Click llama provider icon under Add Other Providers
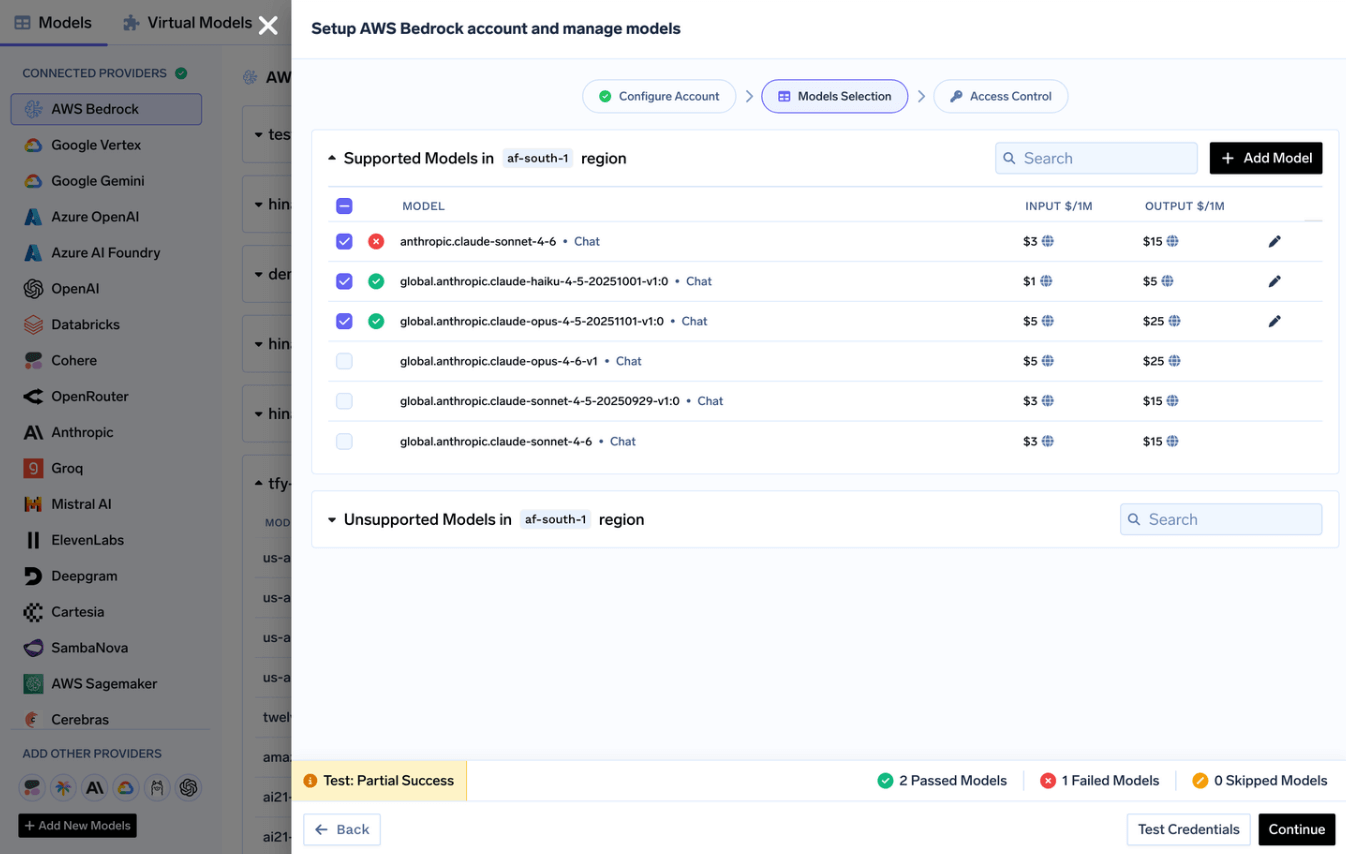Screen dimensions: 1346x854 (157, 788)
